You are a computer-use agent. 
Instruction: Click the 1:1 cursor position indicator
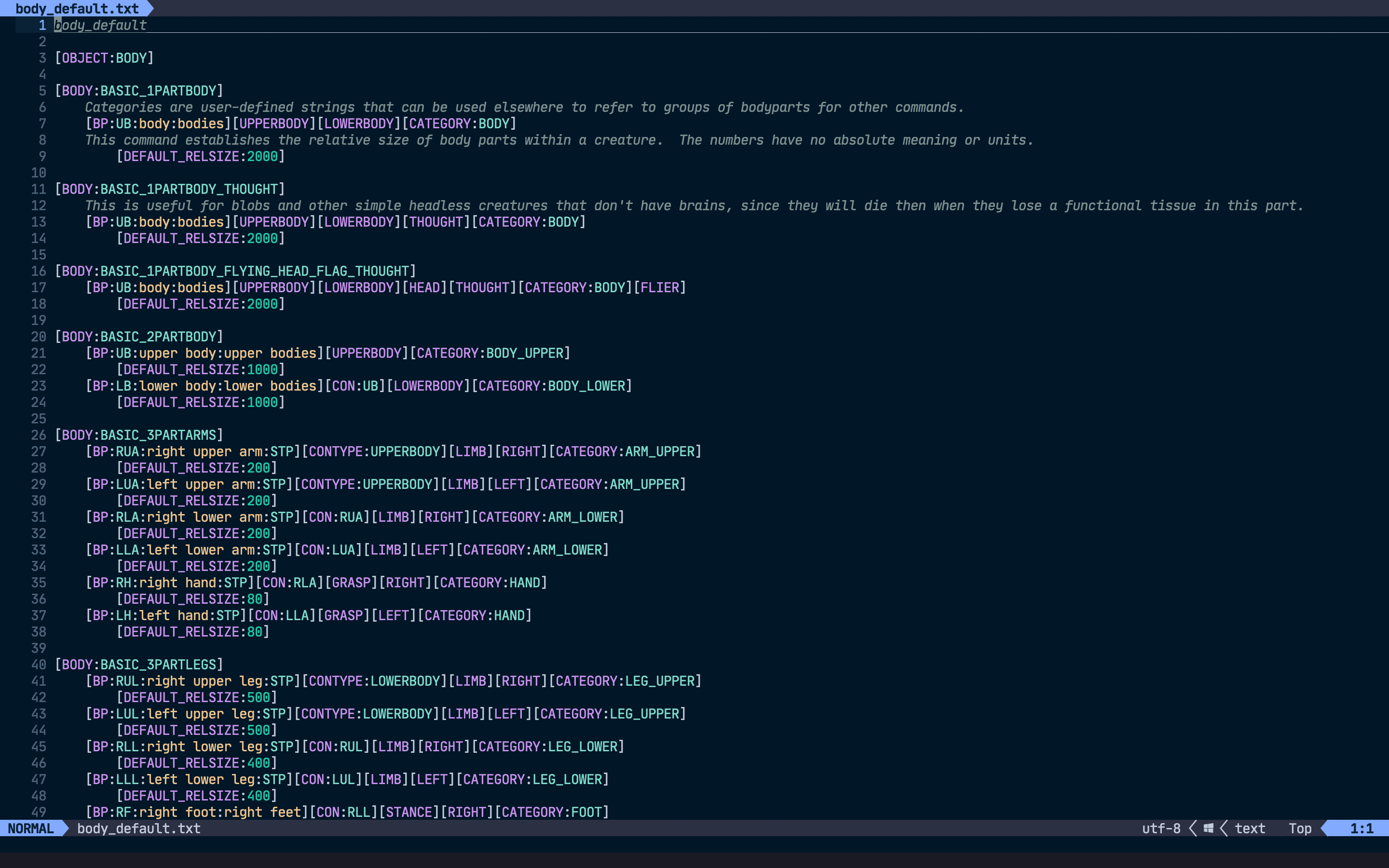click(x=1362, y=828)
